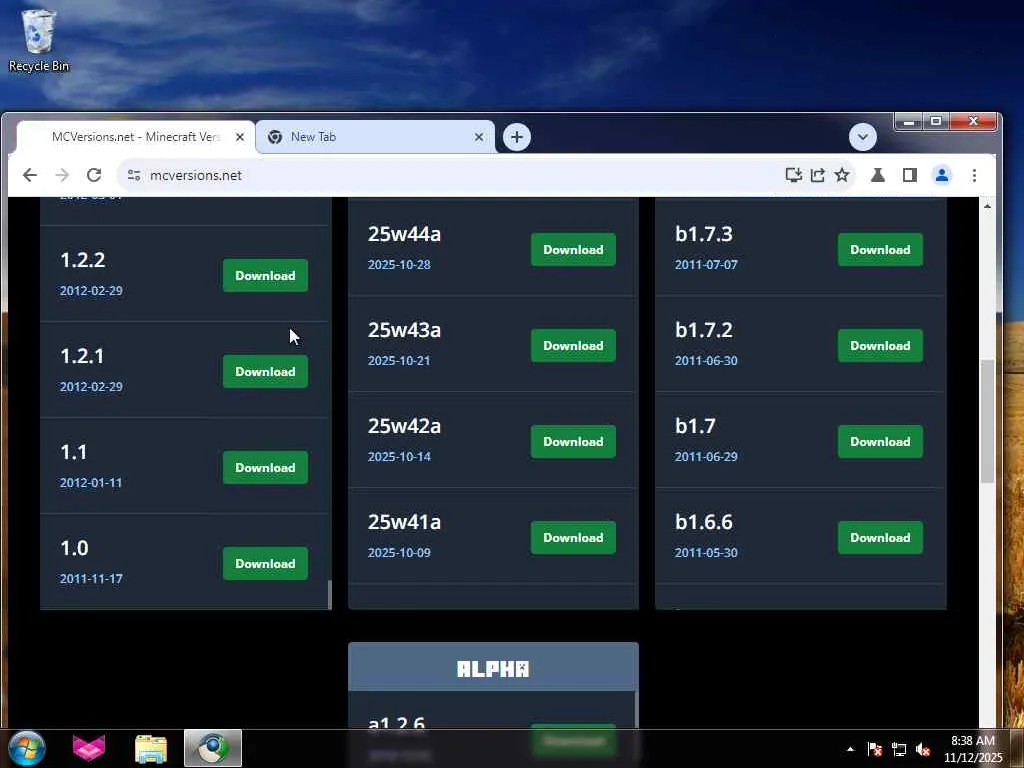Open the pink taskbar application icon
The height and width of the screenshot is (768, 1024).
pyautogui.click(x=89, y=748)
